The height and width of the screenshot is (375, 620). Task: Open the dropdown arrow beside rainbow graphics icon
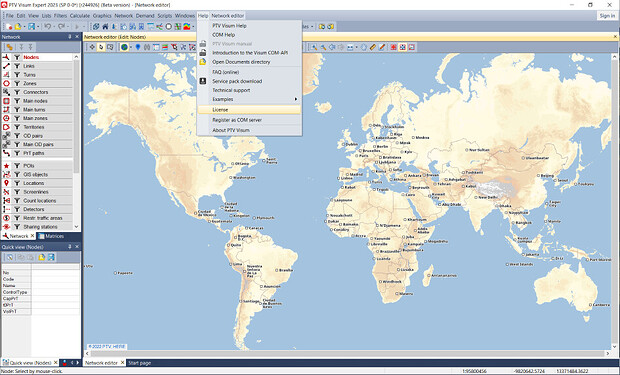193,27
